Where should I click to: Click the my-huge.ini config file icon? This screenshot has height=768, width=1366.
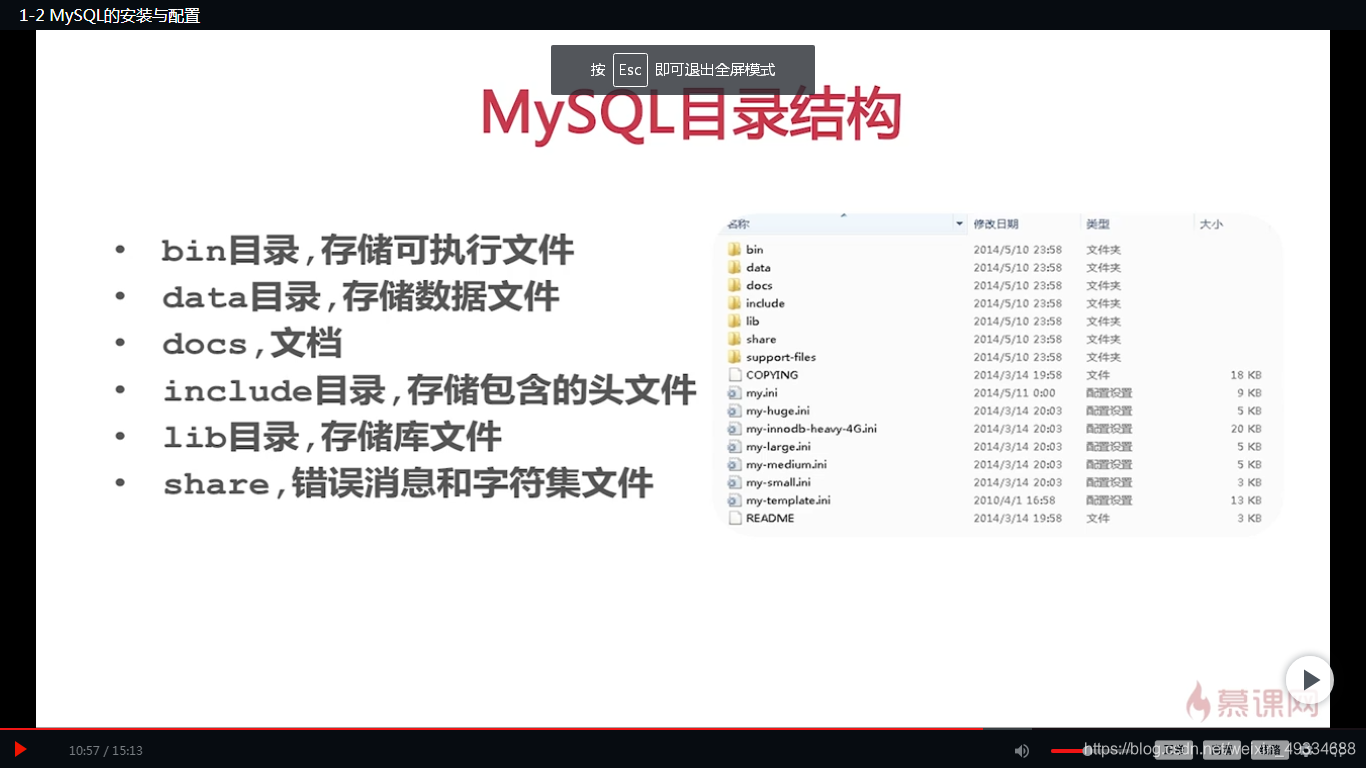[734, 411]
